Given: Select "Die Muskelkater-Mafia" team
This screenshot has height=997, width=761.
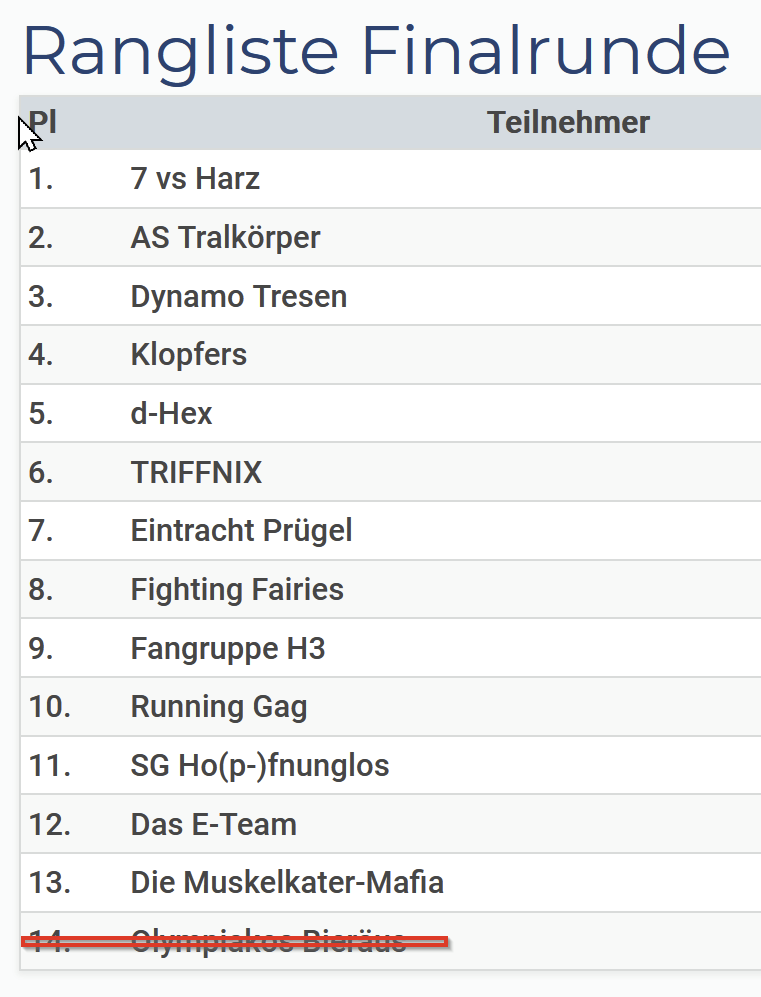Looking at the screenshot, I should tap(287, 883).
